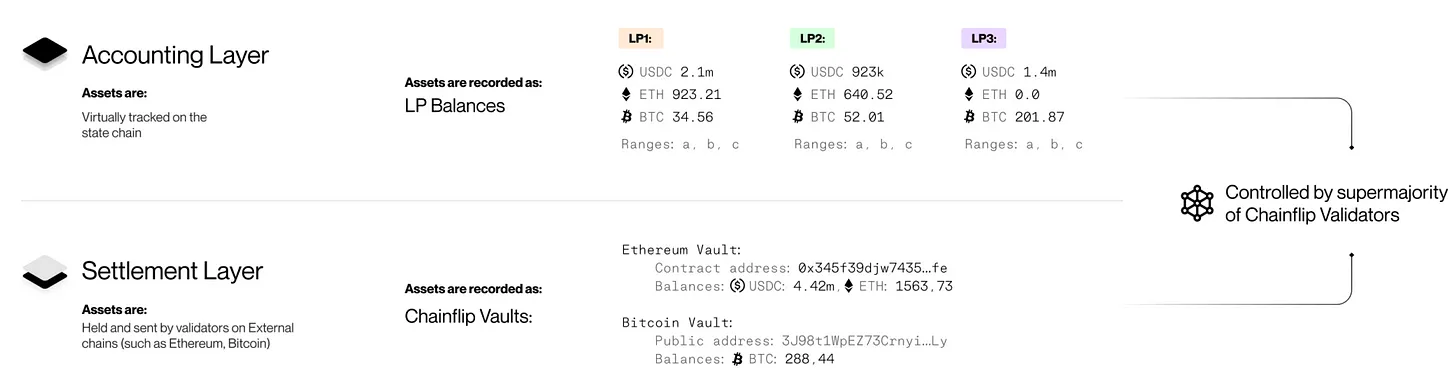Image resolution: width=1456 pixels, height=383 pixels.
Task: Click the Ethereum contract address 0x345f39djw7435…fe
Action: 872,268
